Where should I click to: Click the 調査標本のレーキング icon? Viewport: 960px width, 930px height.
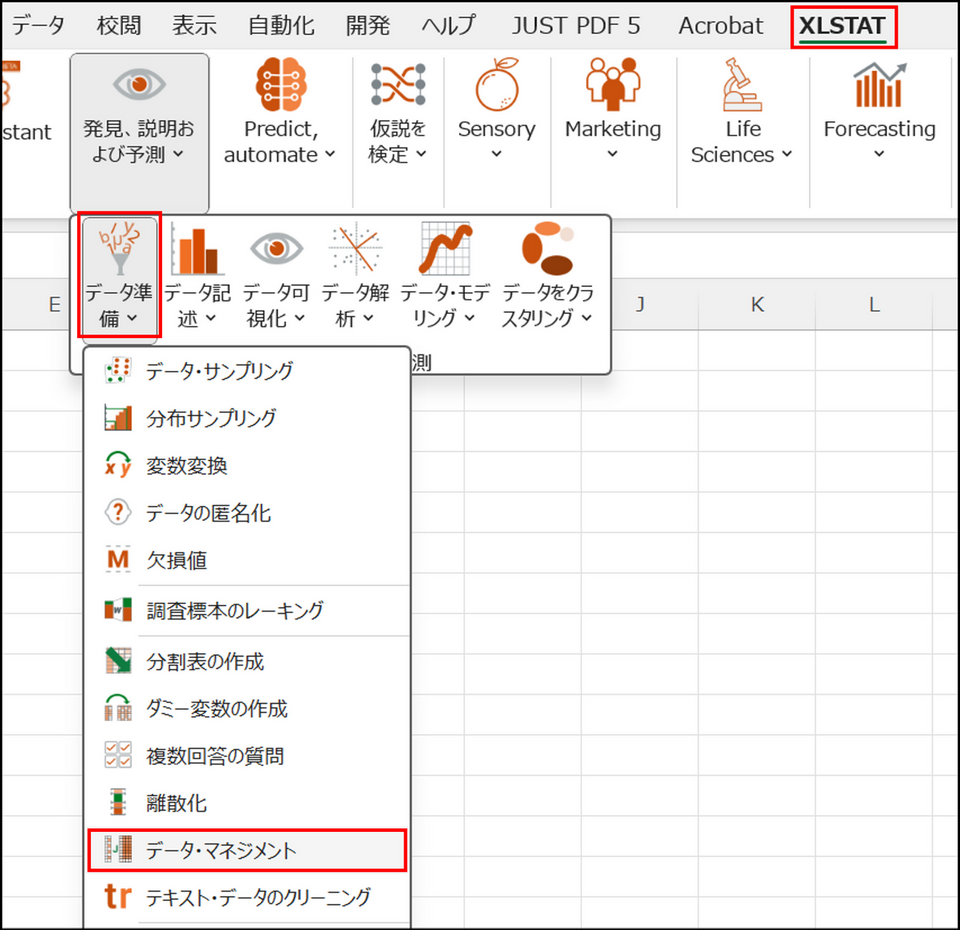118,610
